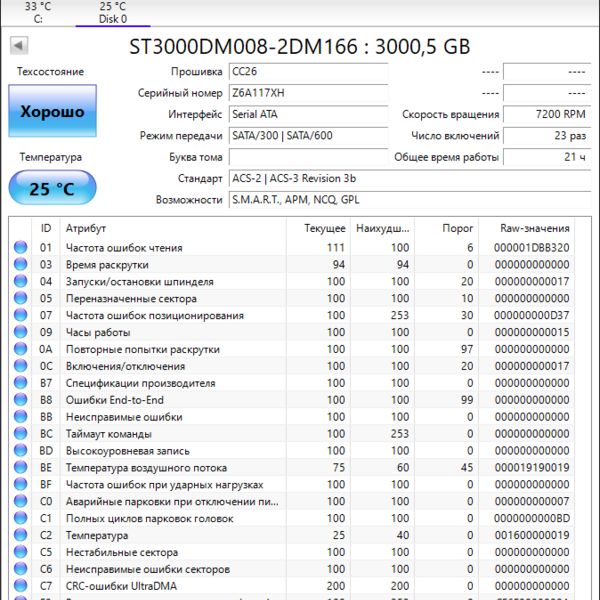Select the Ошибки End-to-End attribute text

tap(115, 400)
